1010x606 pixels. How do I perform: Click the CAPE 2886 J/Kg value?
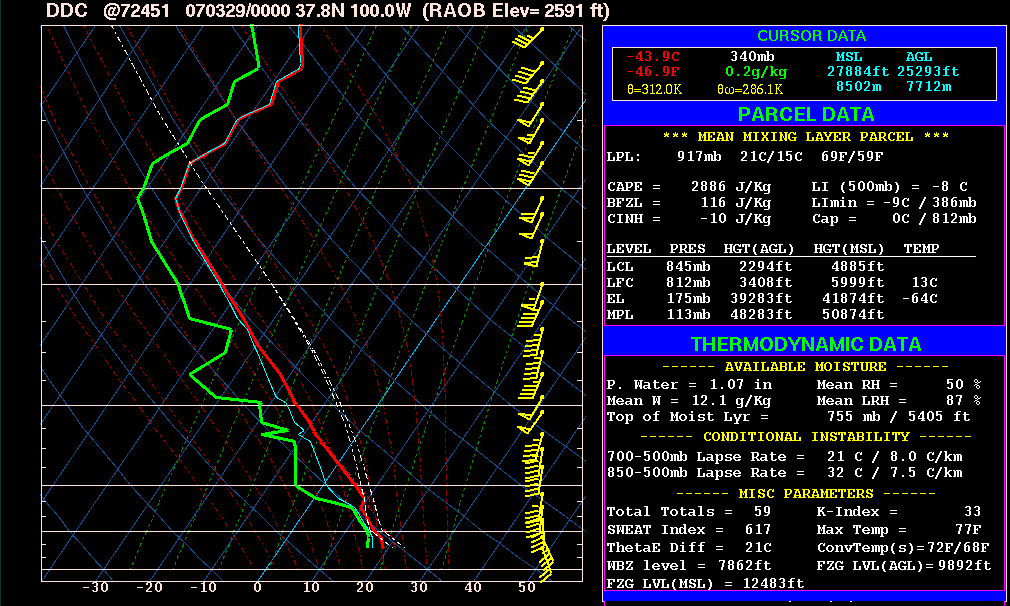(x=730, y=187)
